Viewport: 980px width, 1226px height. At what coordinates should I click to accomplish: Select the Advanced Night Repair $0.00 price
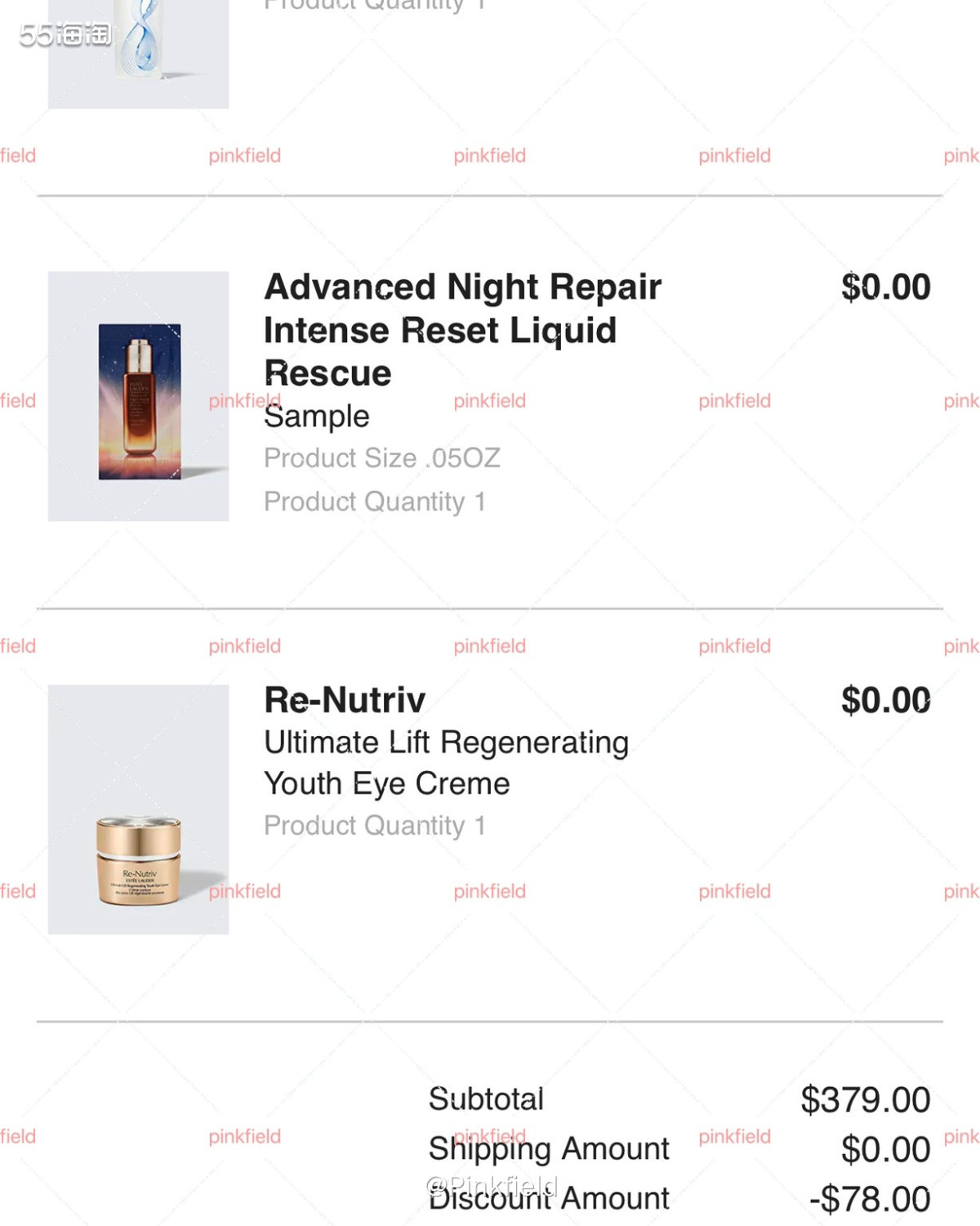(885, 288)
